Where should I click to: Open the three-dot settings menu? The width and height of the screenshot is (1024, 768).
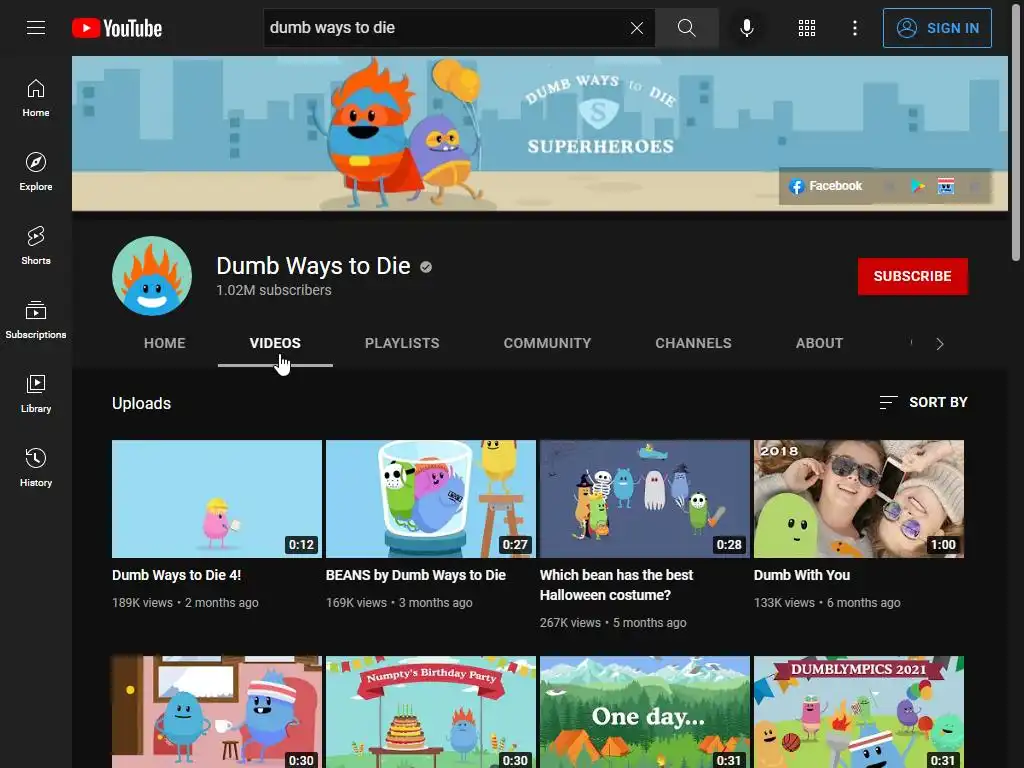pos(855,28)
